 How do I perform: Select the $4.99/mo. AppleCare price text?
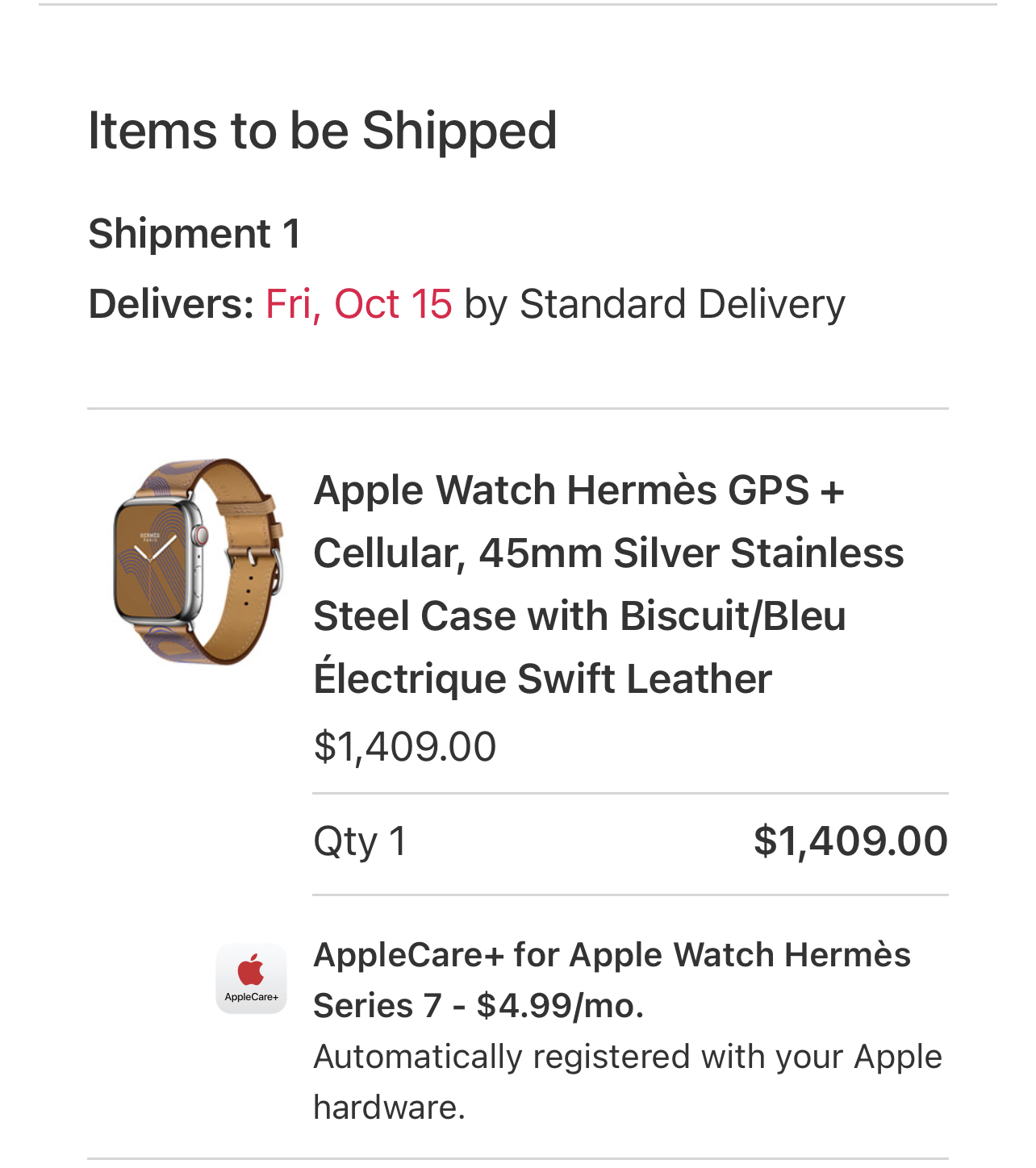pyautogui.click(x=560, y=1006)
